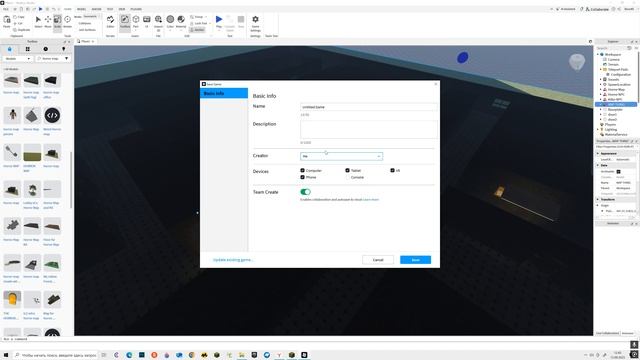Screen dimensions: 640x360
Task: Switch to PLUGINS ribbon tab
Action: point(136,9)
